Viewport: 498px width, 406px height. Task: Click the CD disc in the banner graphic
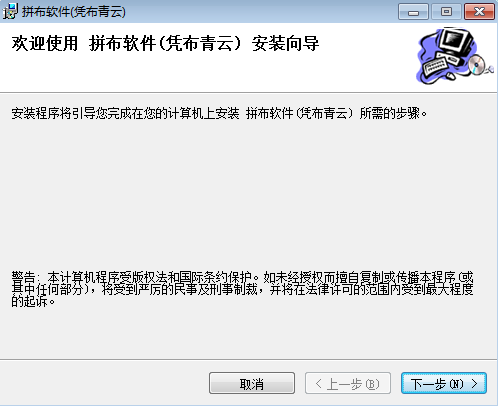click(477, 64)
